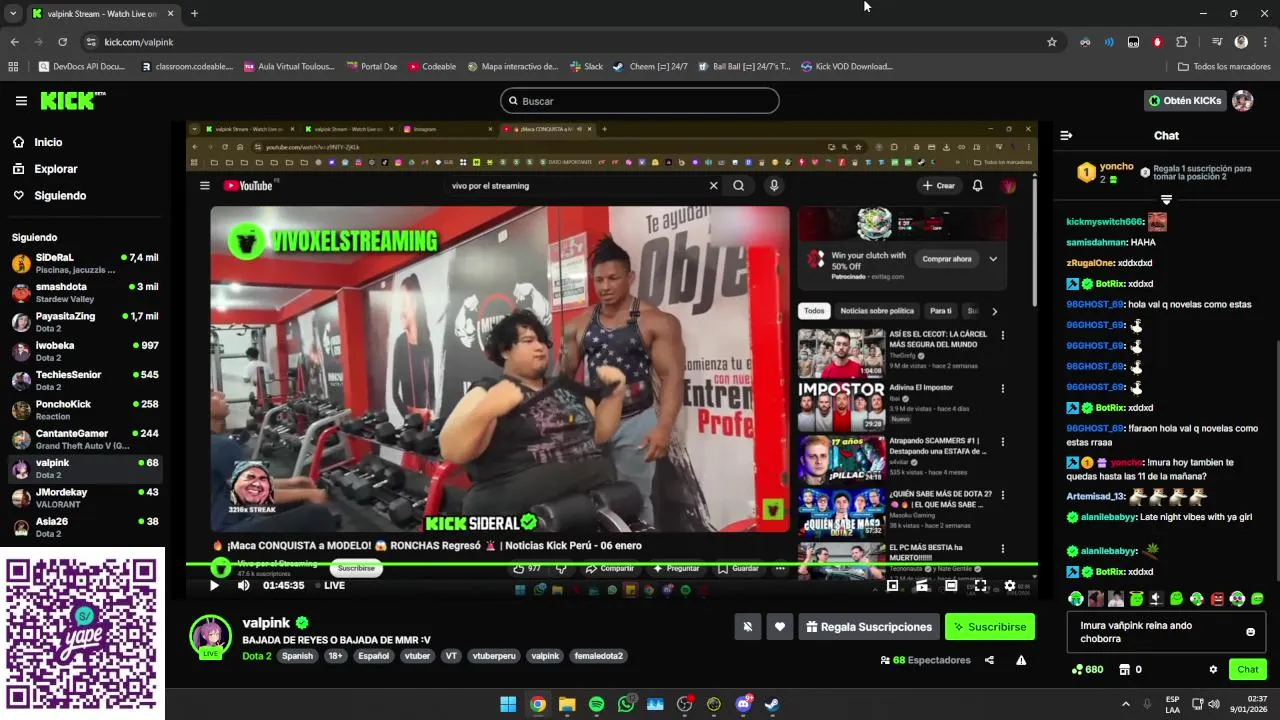Open tab search dropdown arrow
This screenshot has width=1280, height=720.
[13, 14]
